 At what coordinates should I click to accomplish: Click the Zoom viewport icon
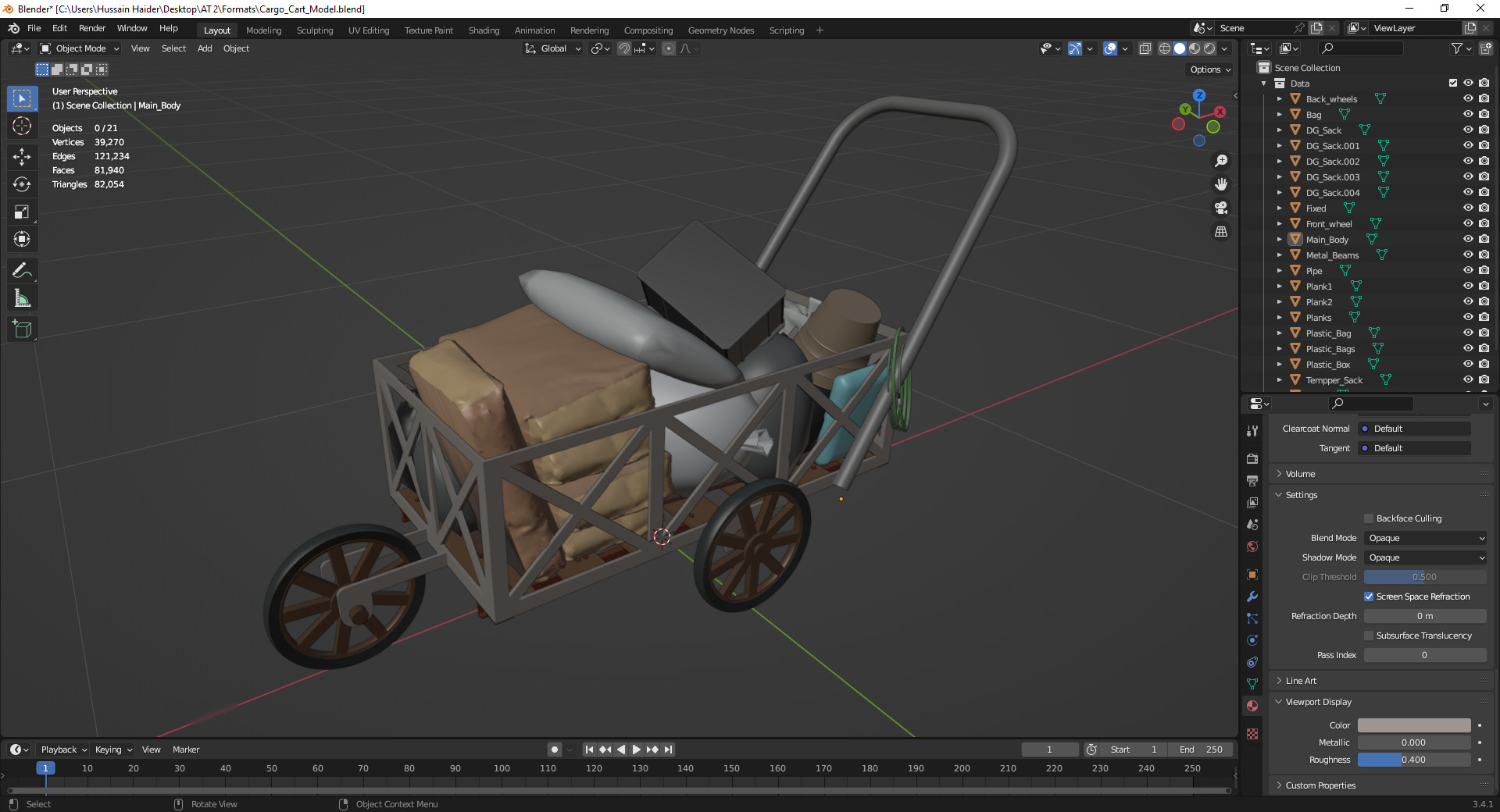[1221, 161]
